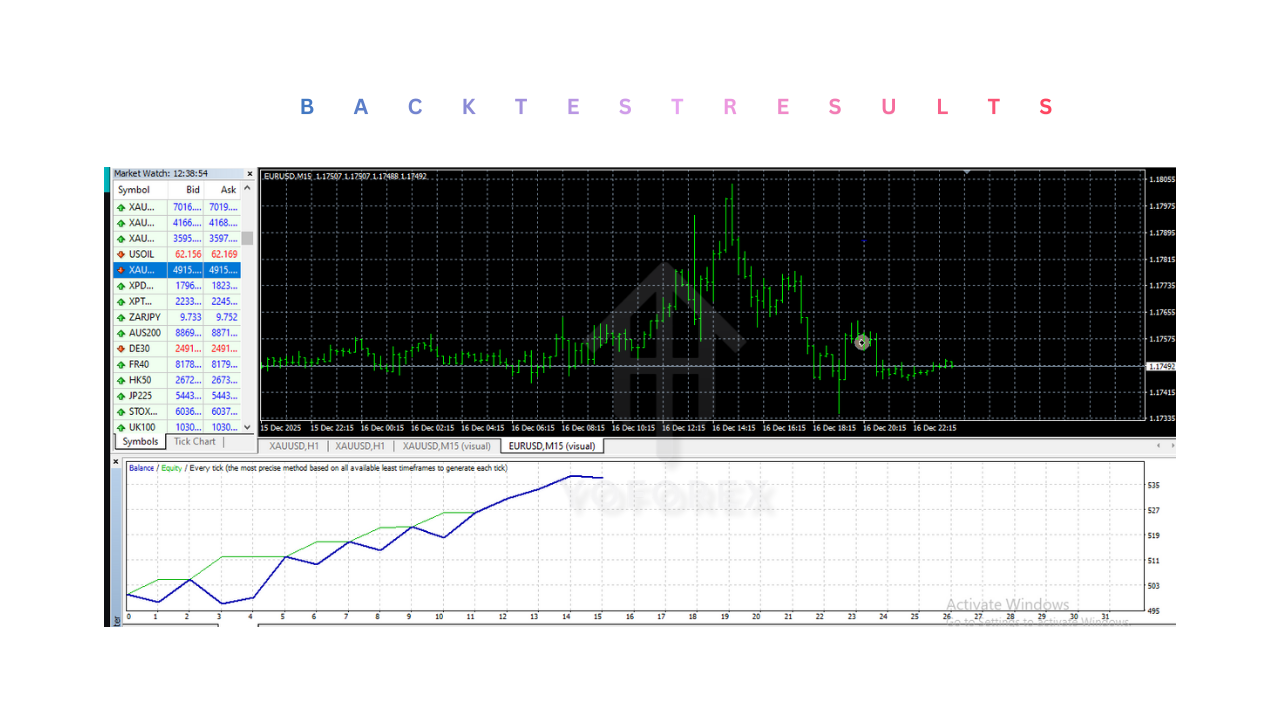Click the Ask column header
The height and width of the screenshot is (720, 1280).
tap(228, 190)
